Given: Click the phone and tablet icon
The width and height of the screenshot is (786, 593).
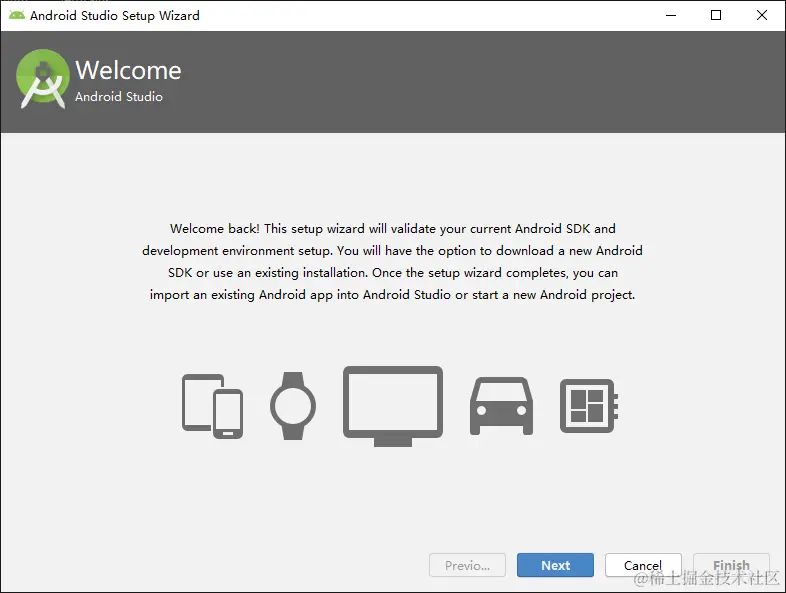Looking at the screenshot, I should pyautogui.click(x=213, y=406).
